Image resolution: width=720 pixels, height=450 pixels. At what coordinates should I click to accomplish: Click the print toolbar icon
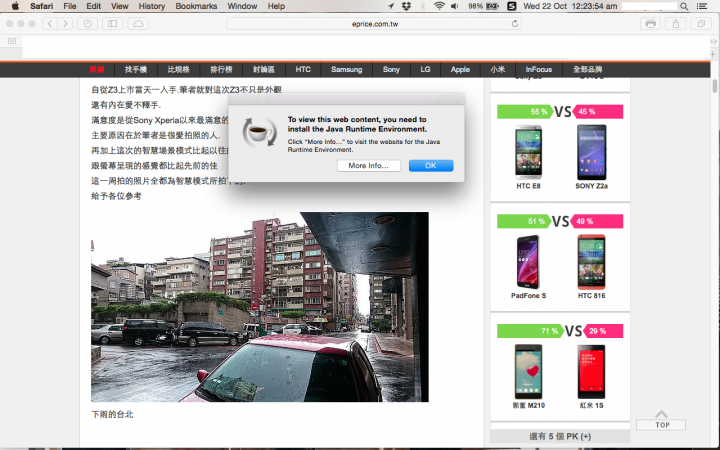[x=650, y=23]
